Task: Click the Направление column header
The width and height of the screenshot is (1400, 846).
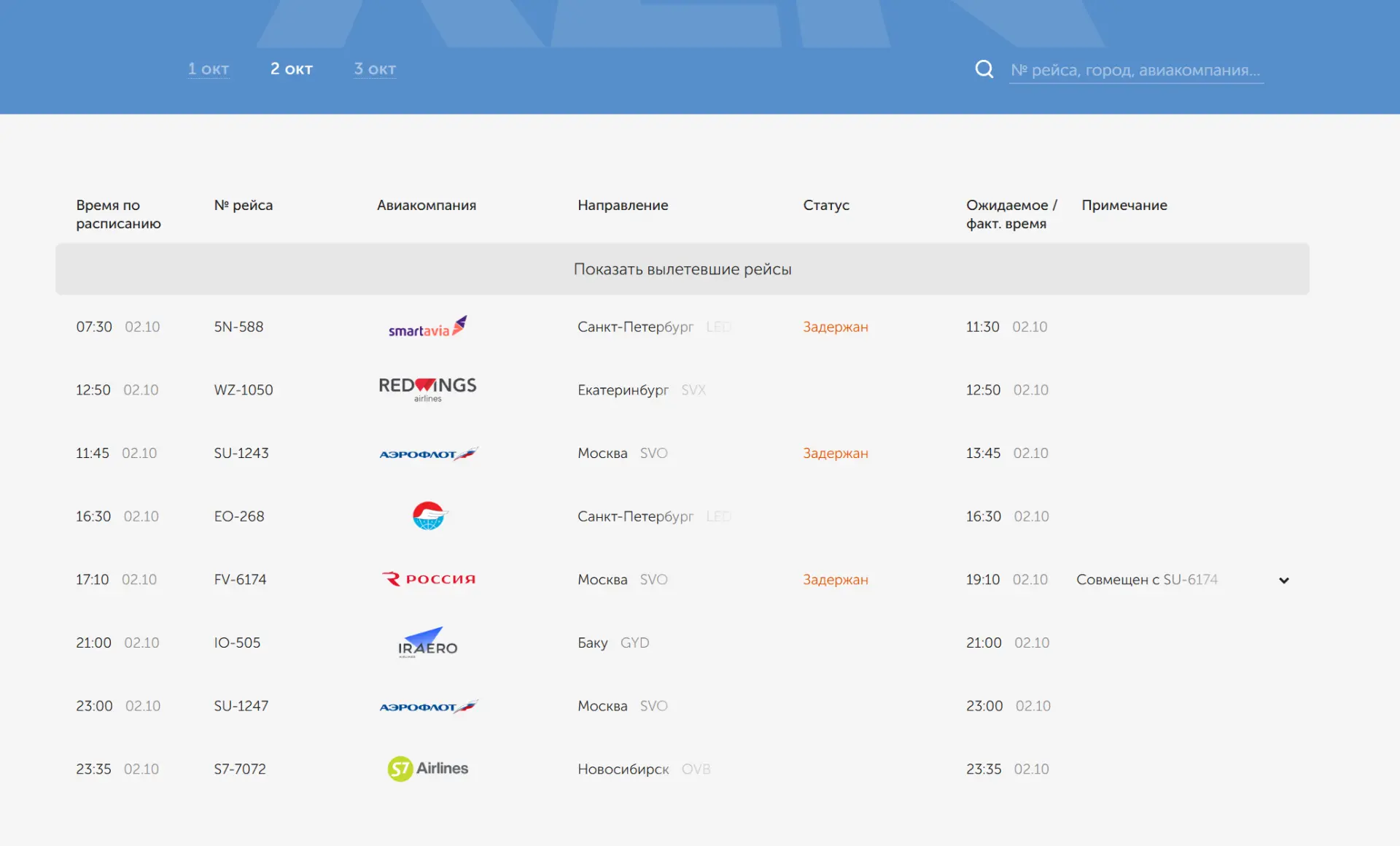Action: [623, 206]
